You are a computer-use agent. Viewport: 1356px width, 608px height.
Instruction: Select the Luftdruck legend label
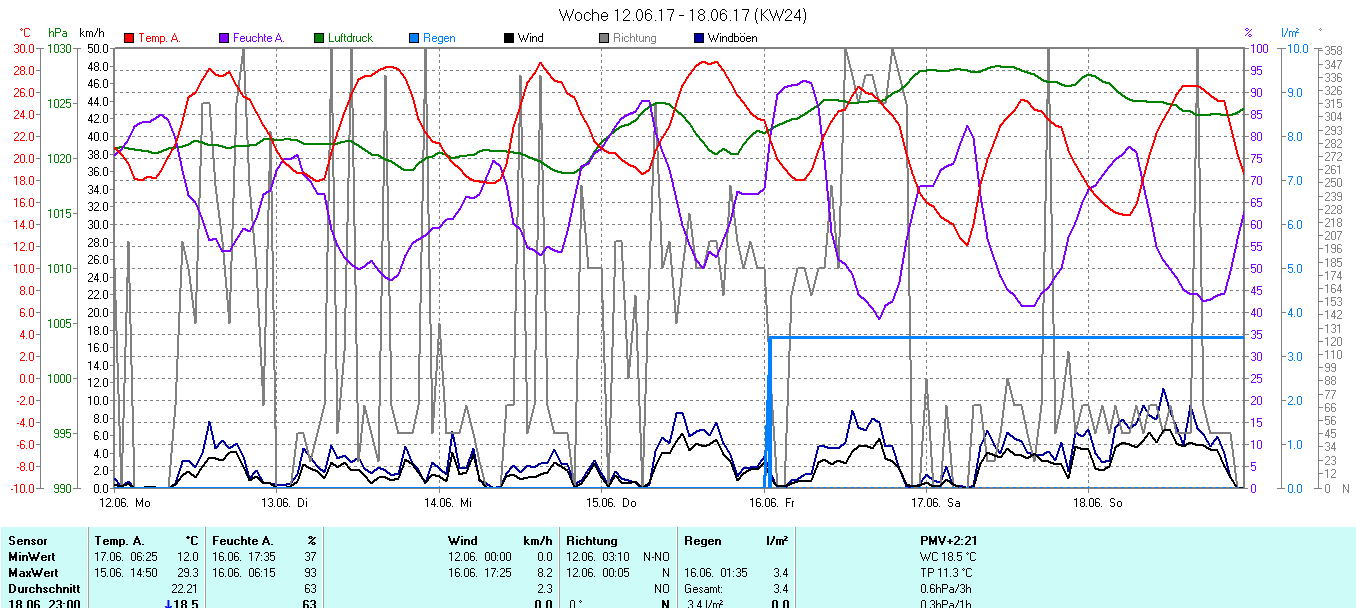pyautogui.click(x=350, y=38)
